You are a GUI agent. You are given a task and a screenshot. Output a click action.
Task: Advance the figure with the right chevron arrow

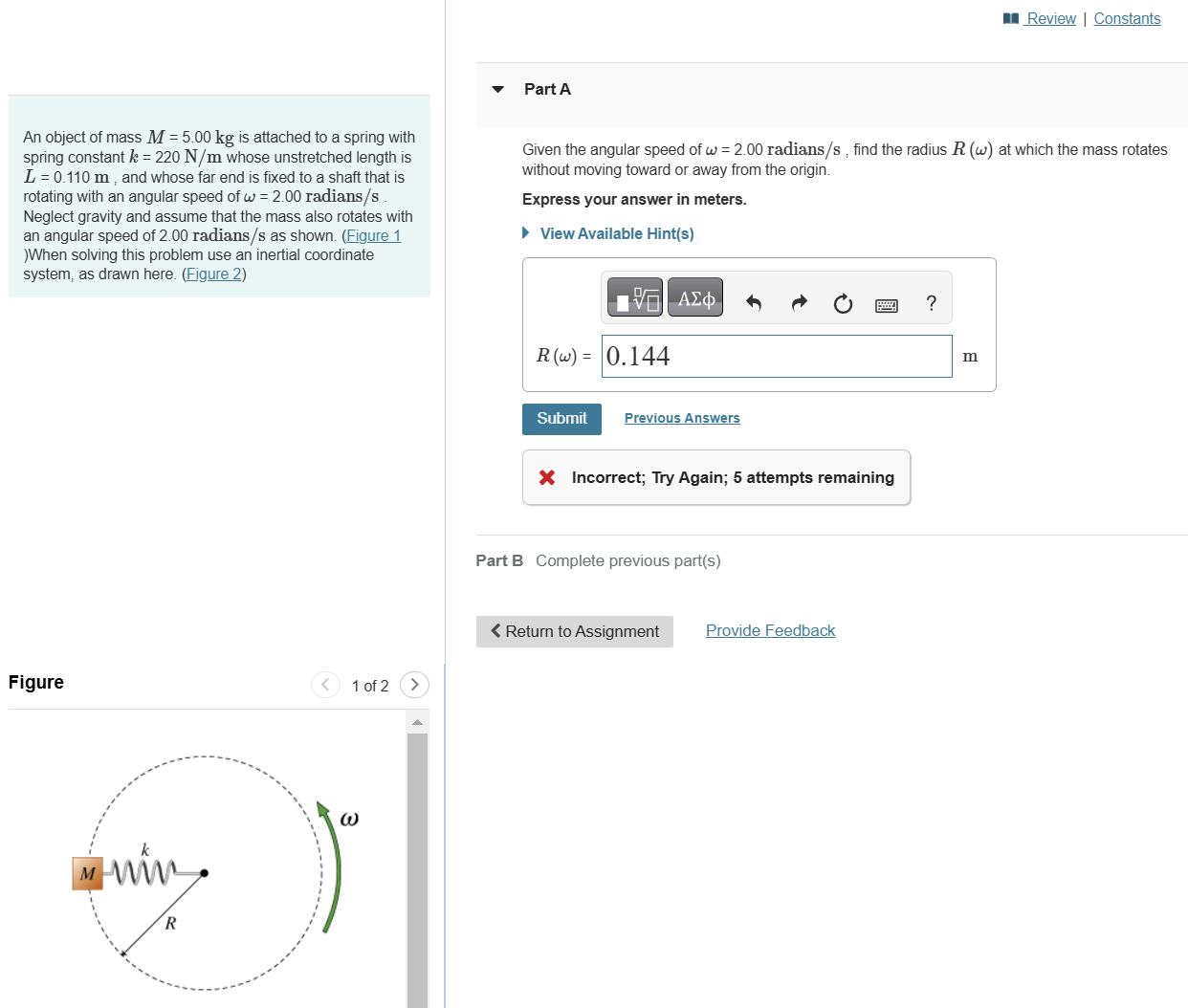tap(414, 685)
